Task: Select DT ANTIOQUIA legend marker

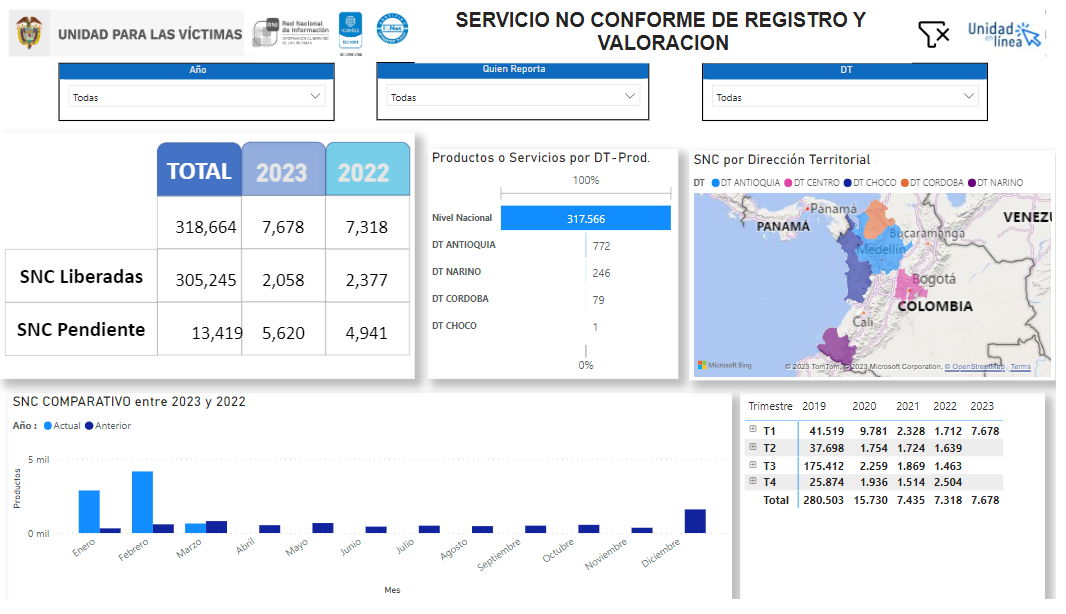Action: click(715, 183)
